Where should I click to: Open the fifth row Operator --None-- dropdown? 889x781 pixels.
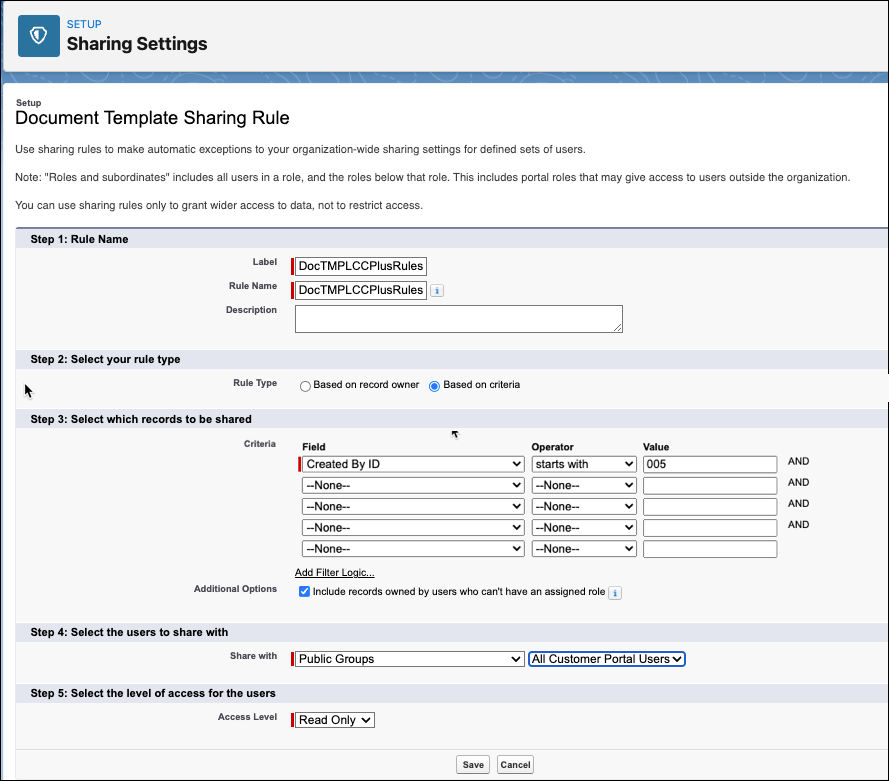[583, 549]
